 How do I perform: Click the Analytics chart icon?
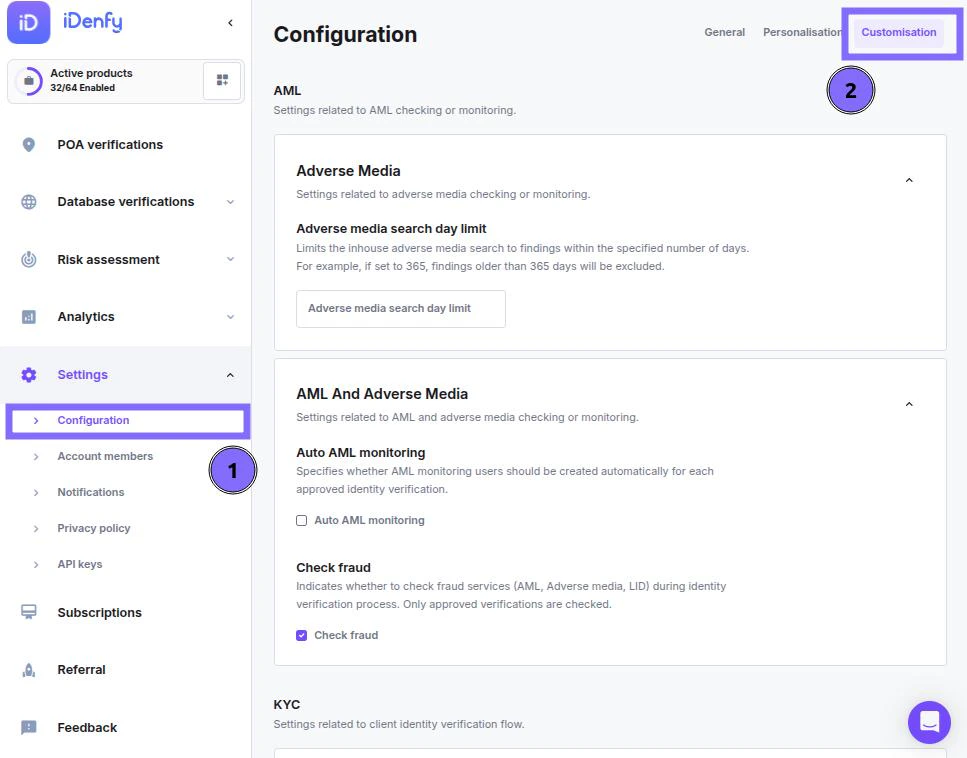[x=28, y=317]
